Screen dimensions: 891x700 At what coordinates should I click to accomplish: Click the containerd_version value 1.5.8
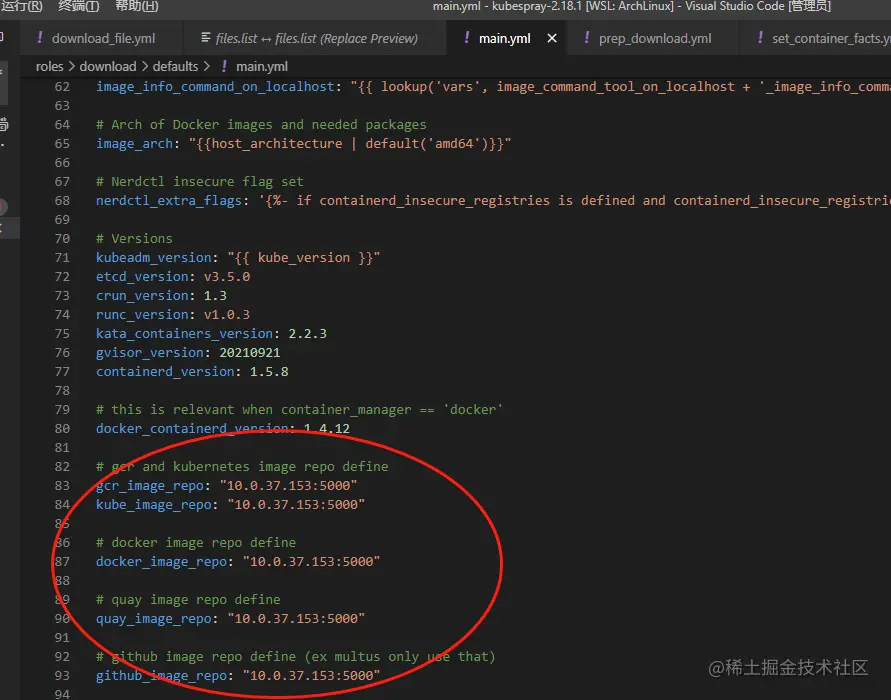pyautogui.click(x=269, y=372)
